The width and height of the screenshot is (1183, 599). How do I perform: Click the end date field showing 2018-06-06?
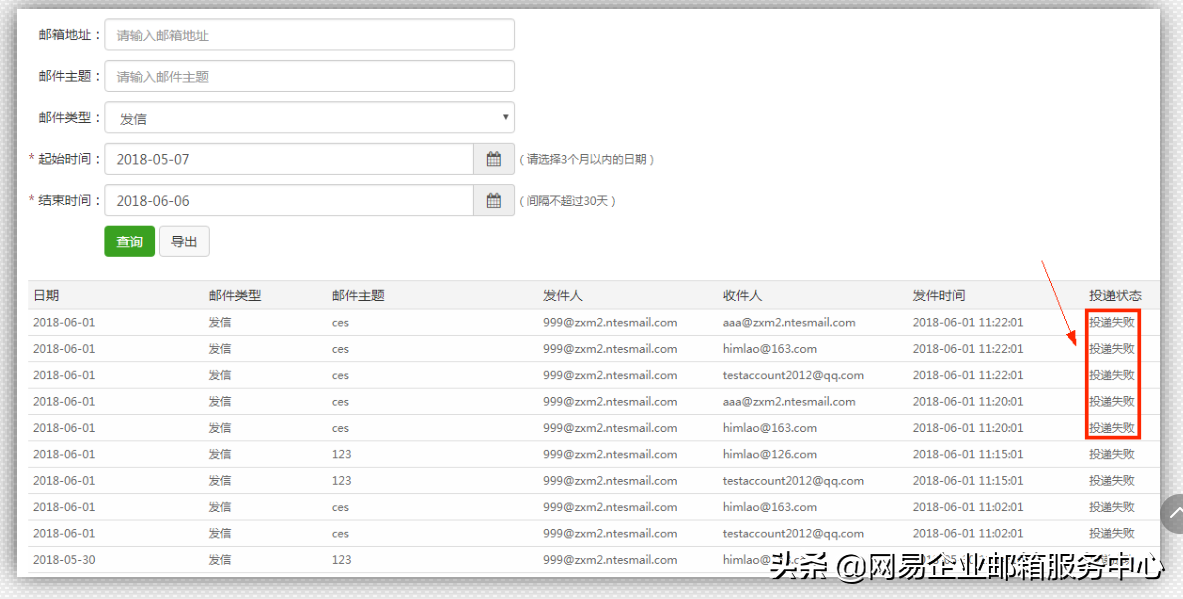pyautogui.click(x=290, y=200)
